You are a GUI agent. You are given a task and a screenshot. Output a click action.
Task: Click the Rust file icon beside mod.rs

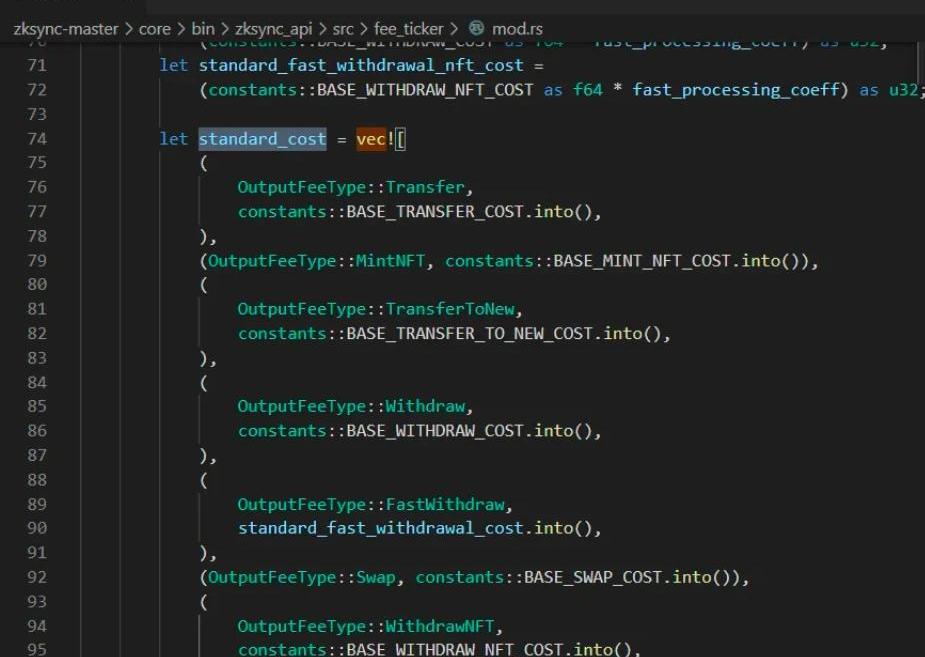point(476,28)
